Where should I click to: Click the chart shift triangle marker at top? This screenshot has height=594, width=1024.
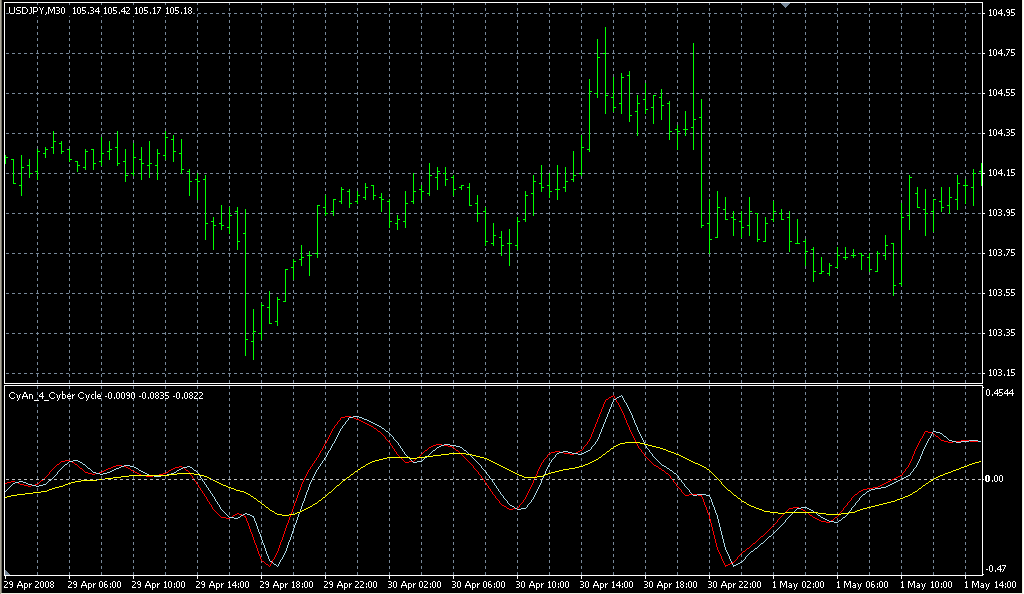tap(787, 5)
